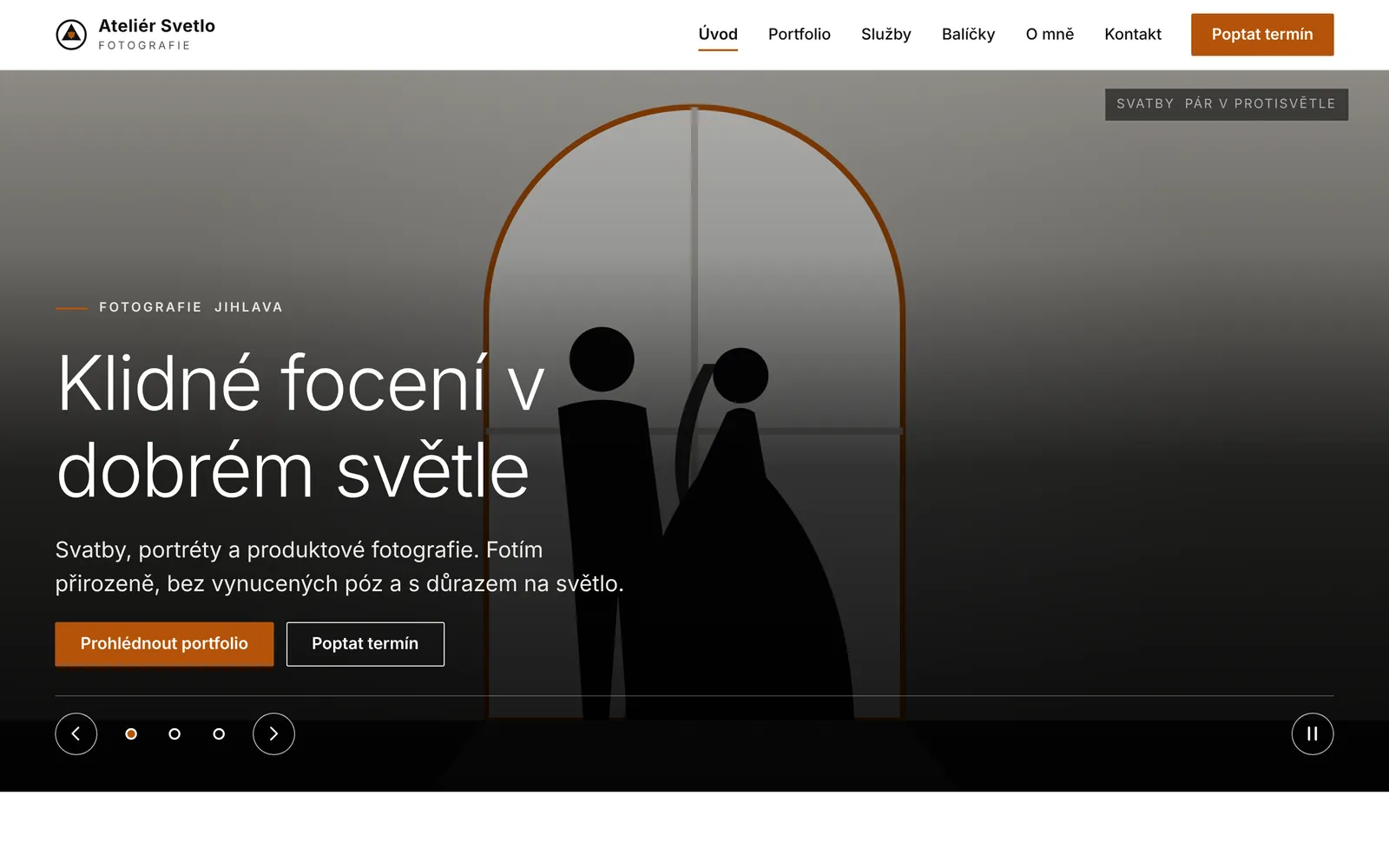Go to previous slide arrow
Image resolution: width=1389 pixels, height=868 pixels.
click(x=76, y=734)
